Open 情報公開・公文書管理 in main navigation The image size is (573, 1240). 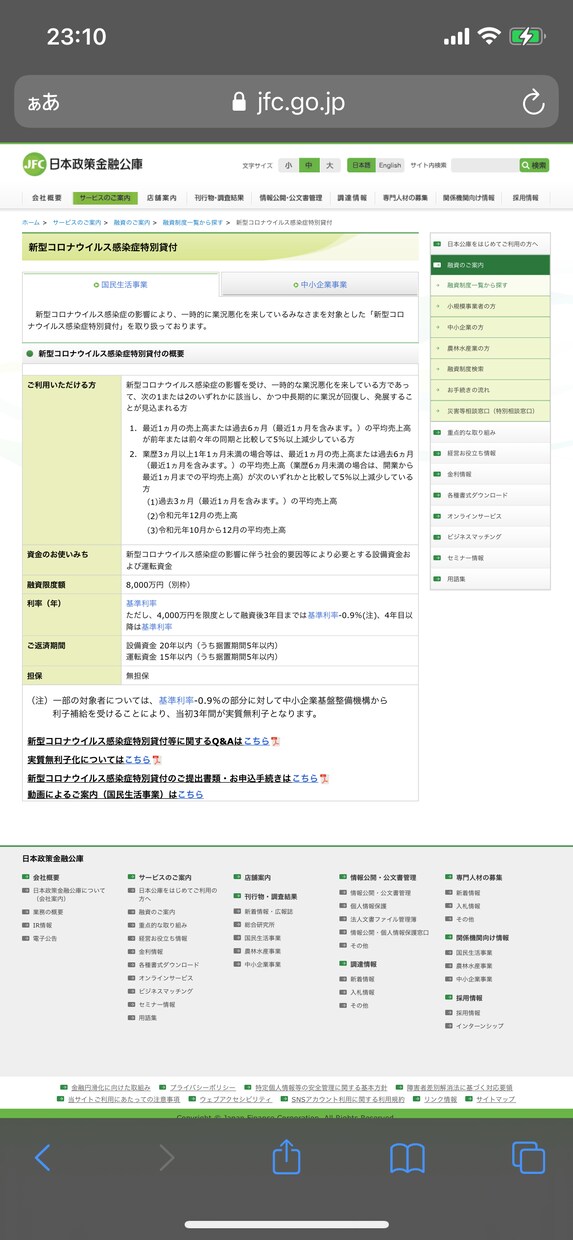click(x=290, y=198)
